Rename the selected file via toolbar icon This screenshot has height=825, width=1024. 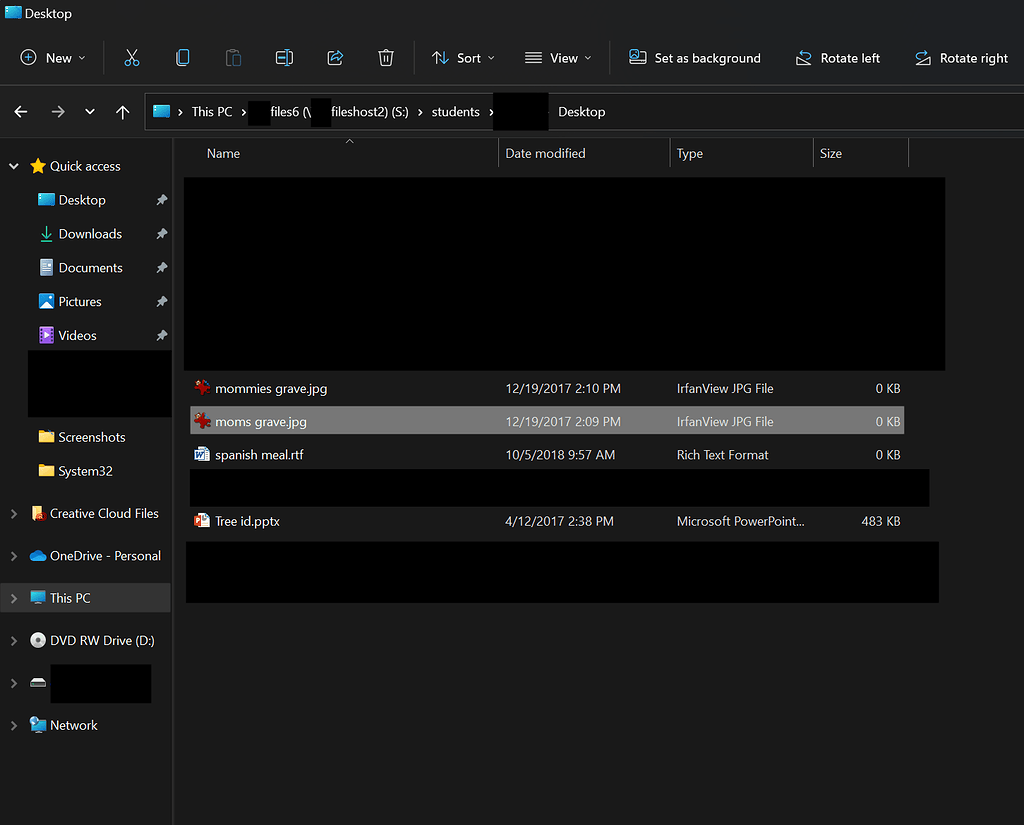(x=284, y=57)
